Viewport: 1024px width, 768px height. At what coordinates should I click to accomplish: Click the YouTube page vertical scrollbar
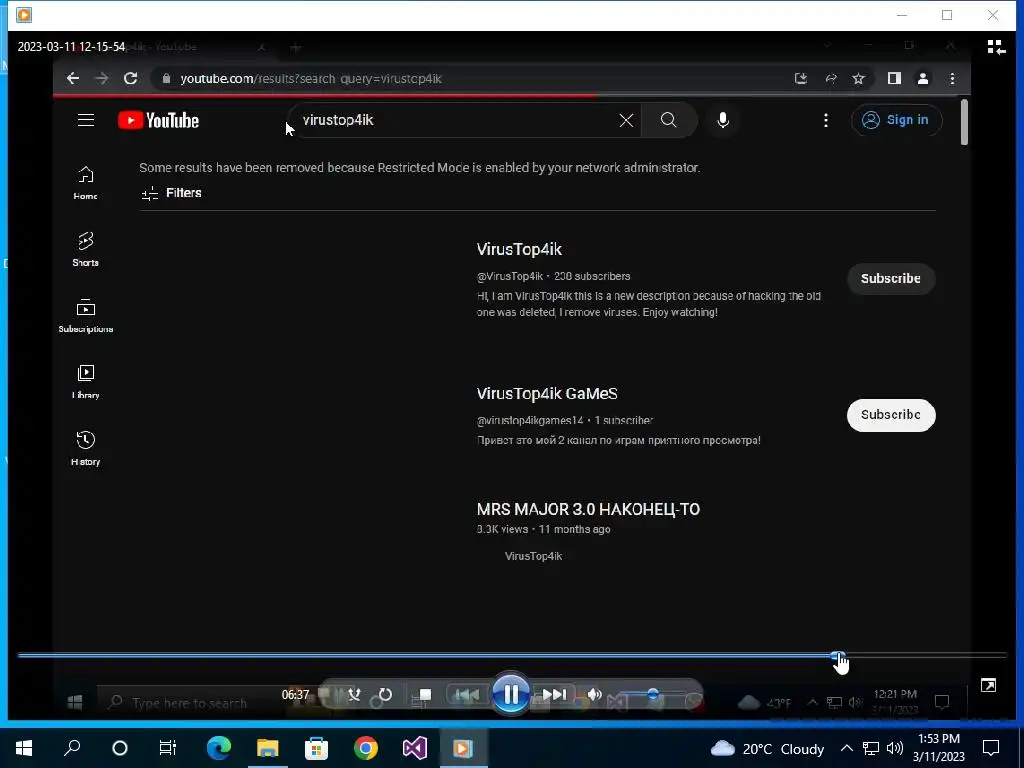964,122
